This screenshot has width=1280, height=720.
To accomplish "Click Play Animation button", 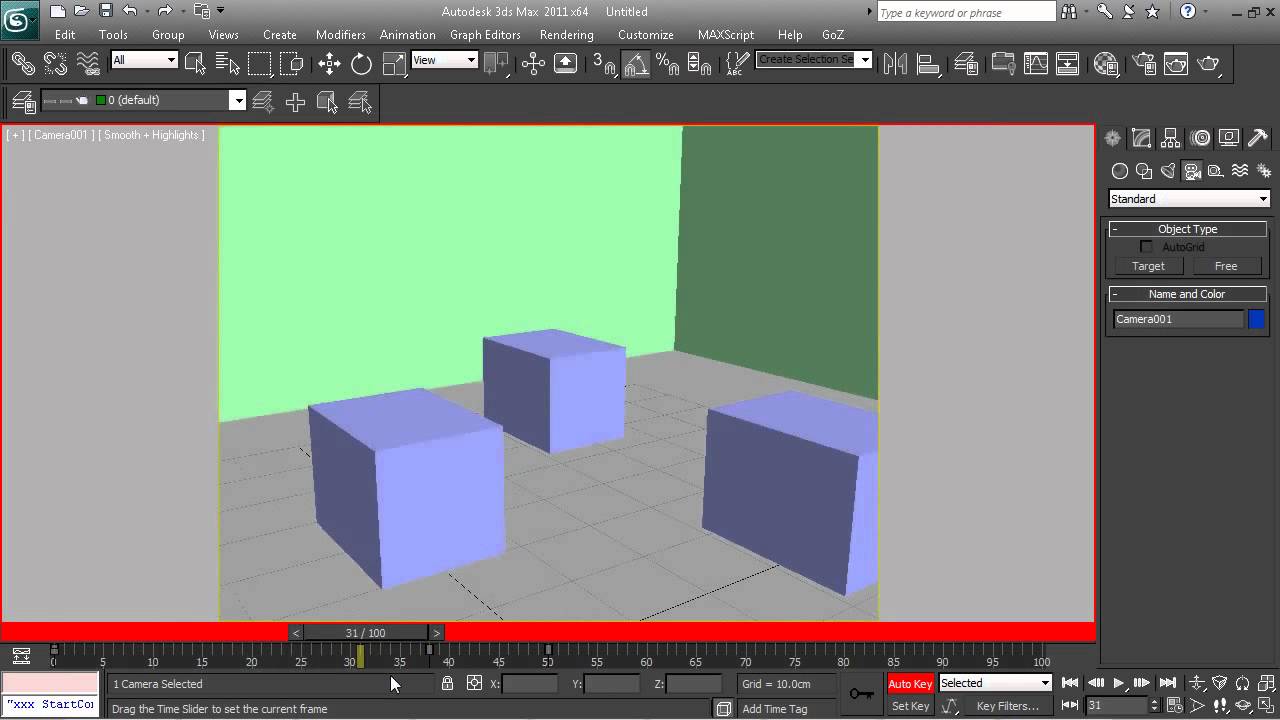I will pyautogui.click(x=1118, y=683).
